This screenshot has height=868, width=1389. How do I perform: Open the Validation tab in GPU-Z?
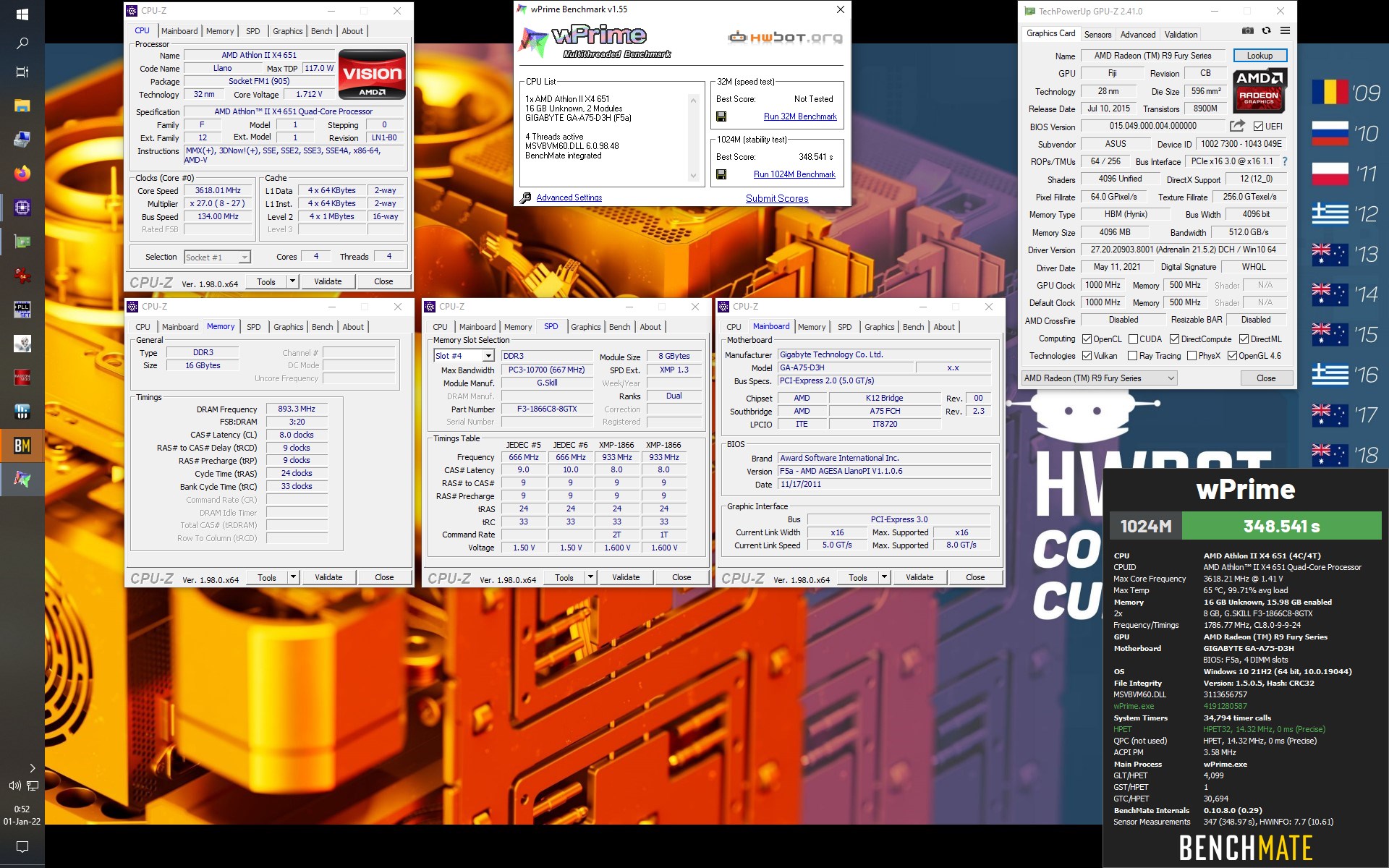(1181, 35)
